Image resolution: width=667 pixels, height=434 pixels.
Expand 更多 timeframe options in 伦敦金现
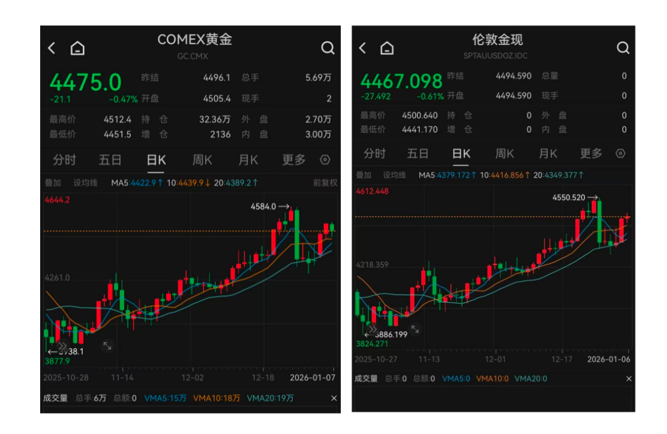coord(591,154)
